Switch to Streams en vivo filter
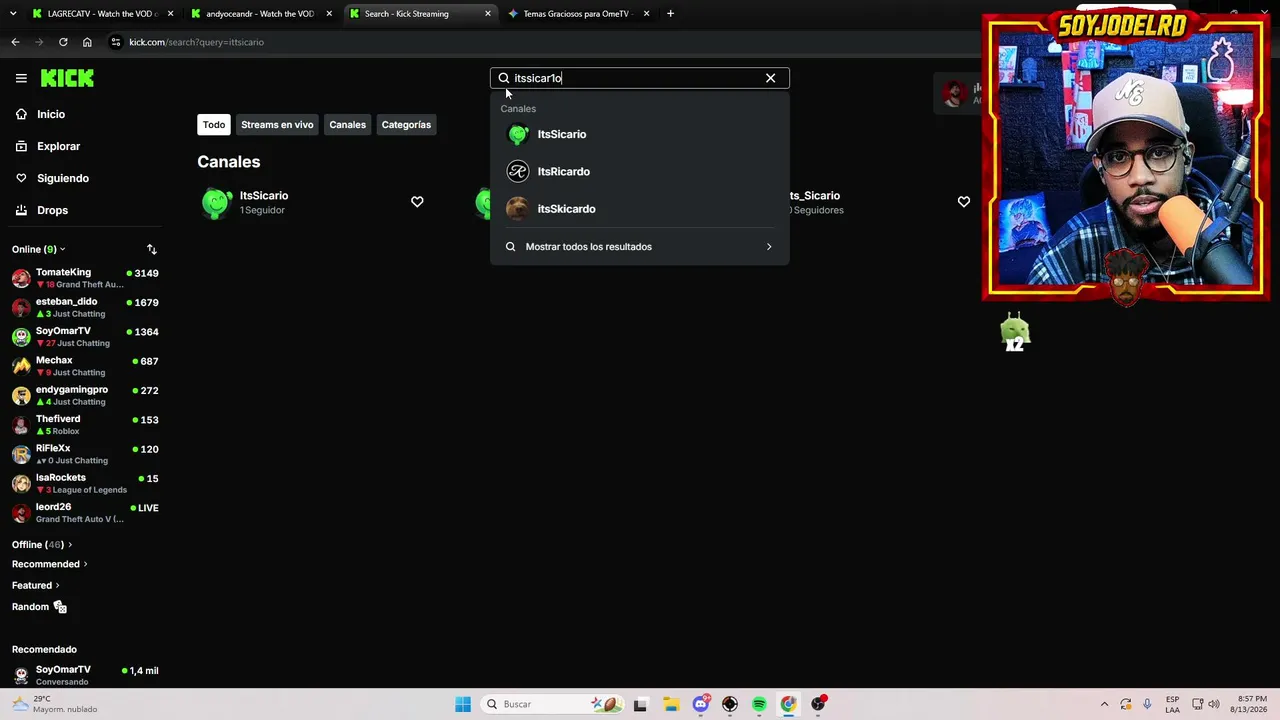 pos(277,125)
